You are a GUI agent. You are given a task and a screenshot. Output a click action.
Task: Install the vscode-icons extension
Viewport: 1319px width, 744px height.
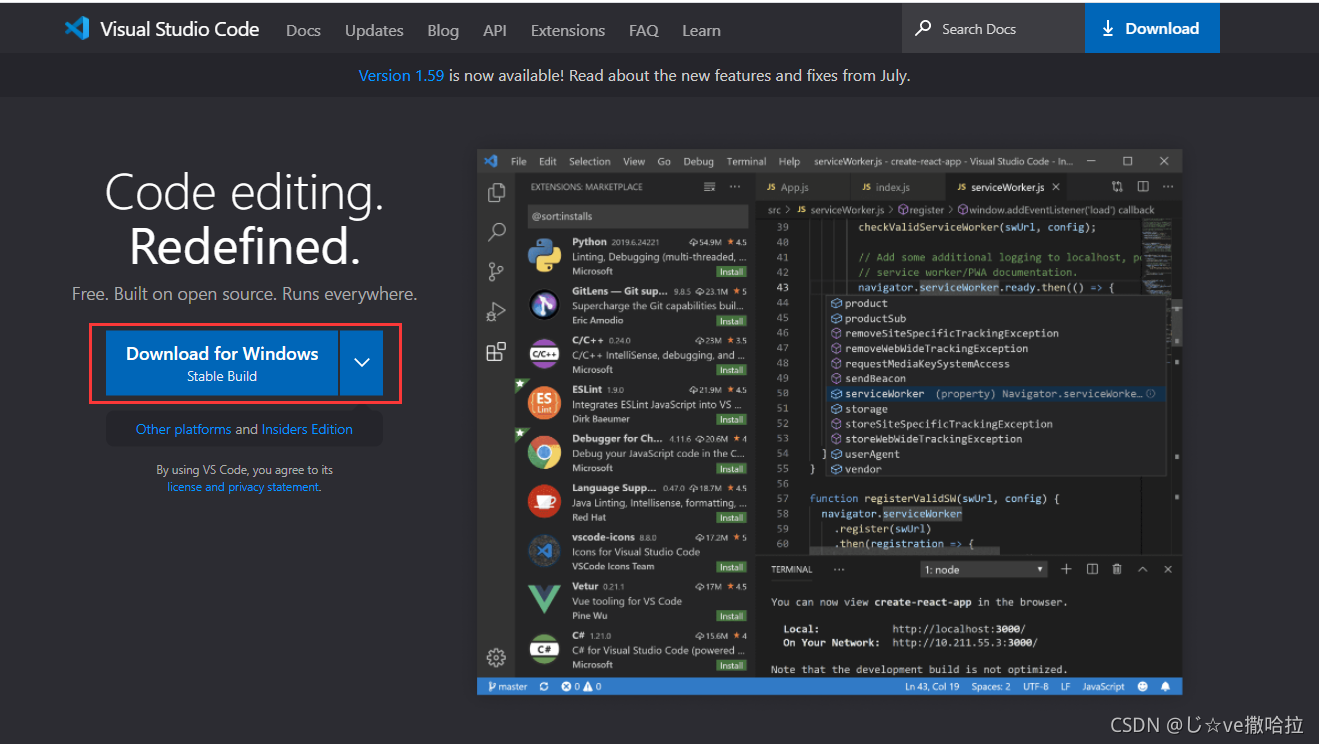click(x=731, y=567)
